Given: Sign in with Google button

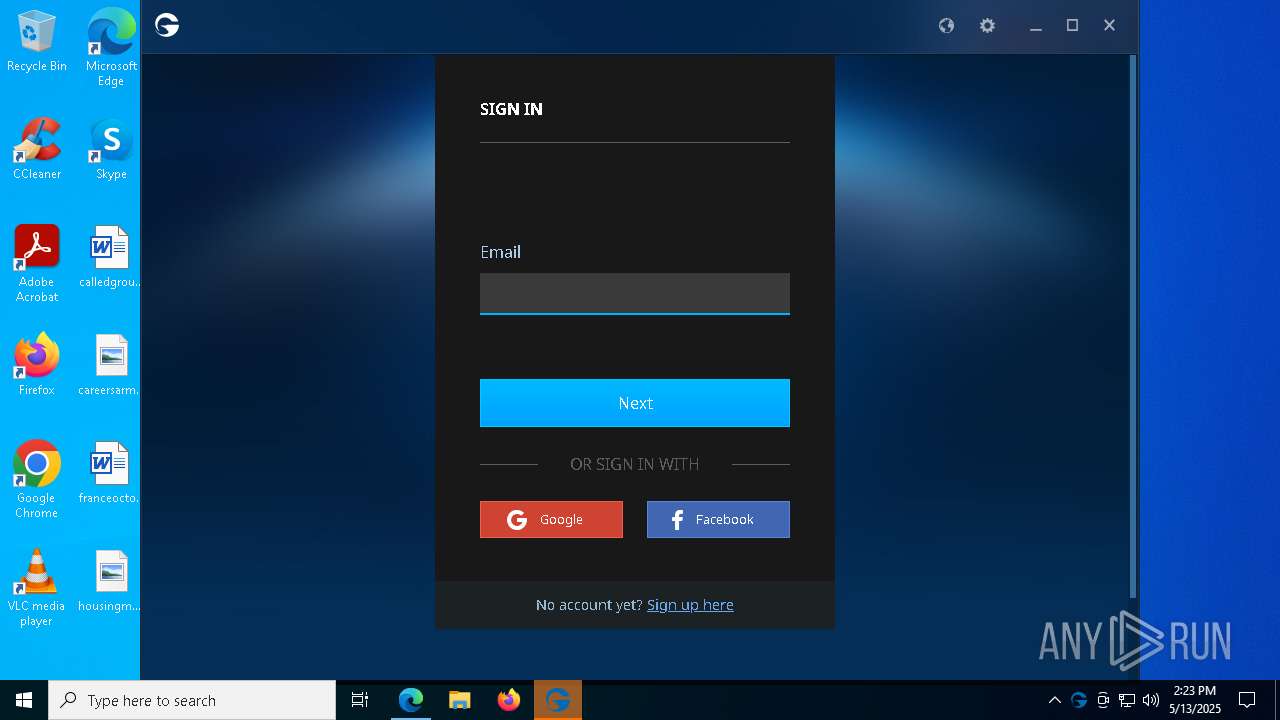Looking at the screenshot, I should (551, 520).
